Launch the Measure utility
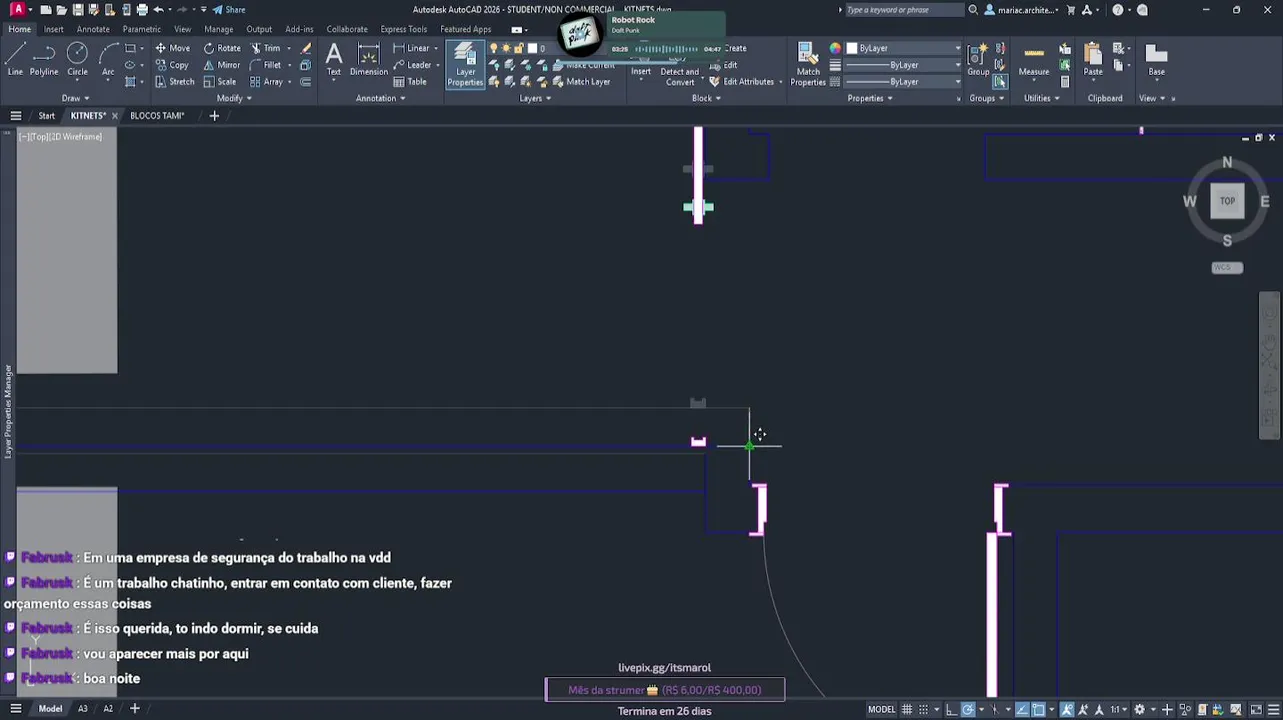This screenshot has height=720, width=1283. click(1034, 60)
